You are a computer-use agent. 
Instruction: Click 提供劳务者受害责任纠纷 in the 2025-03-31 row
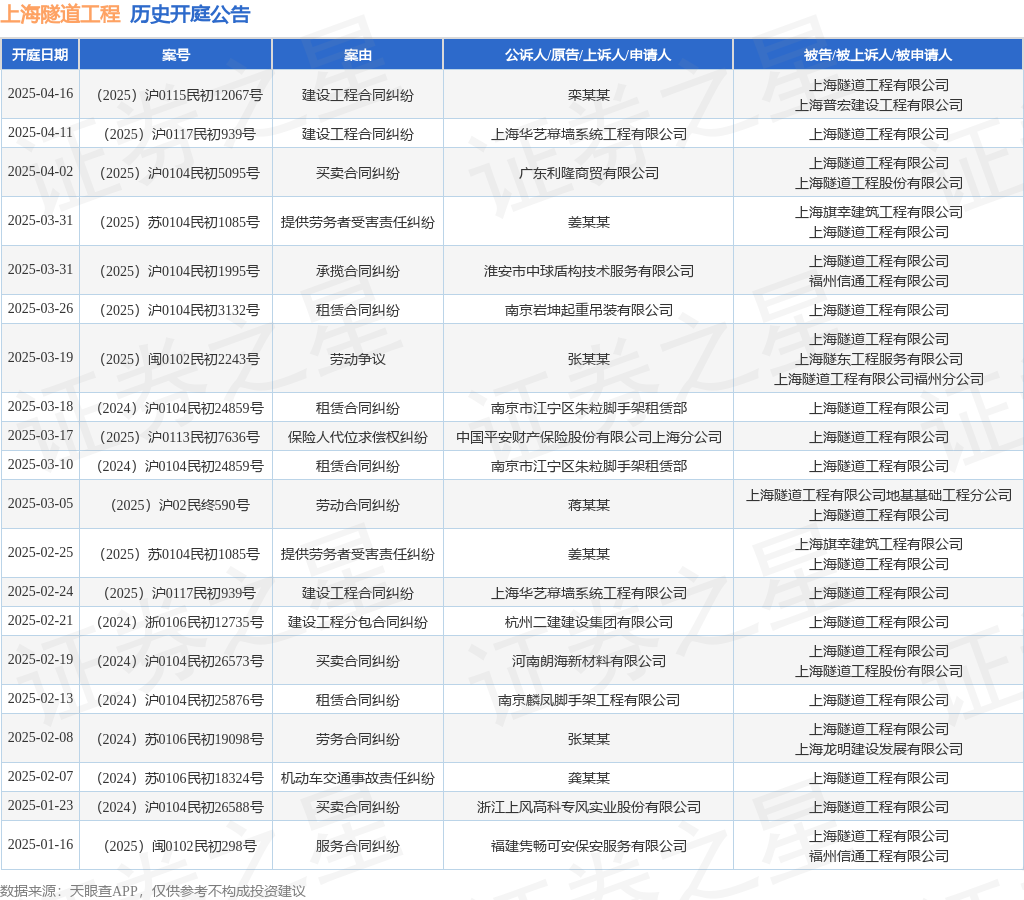[x=358, y=222]
